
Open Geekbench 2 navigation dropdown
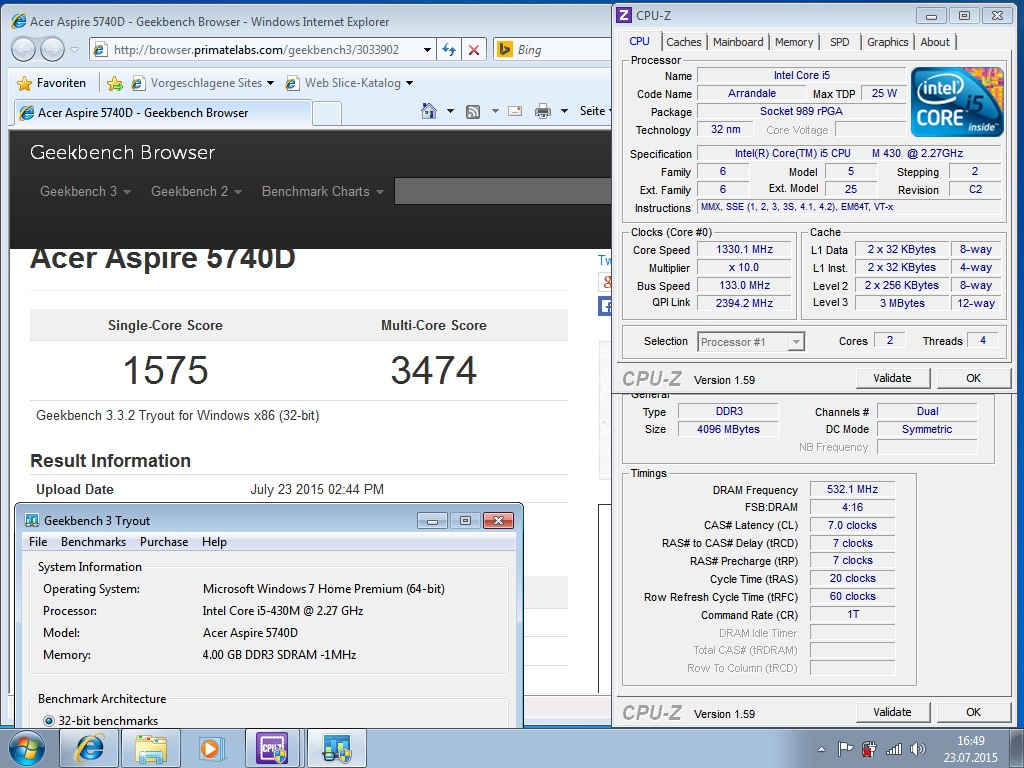pyautogui.click(x=197, y=191)
